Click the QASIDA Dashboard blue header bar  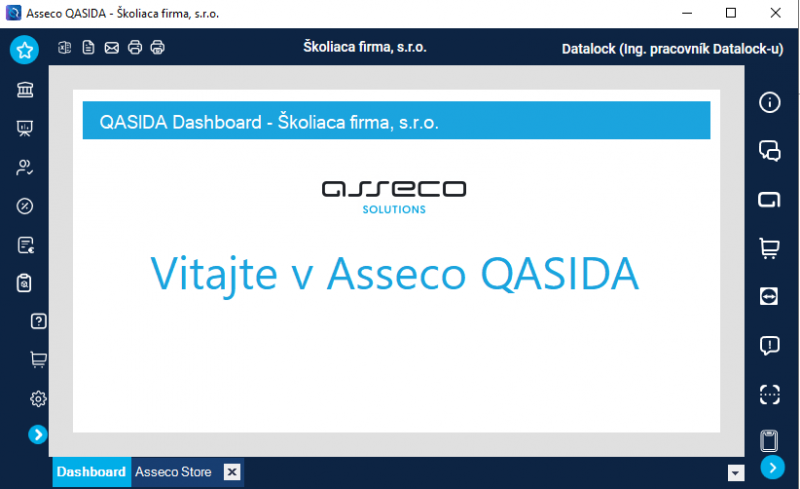[x=396, y=120]
